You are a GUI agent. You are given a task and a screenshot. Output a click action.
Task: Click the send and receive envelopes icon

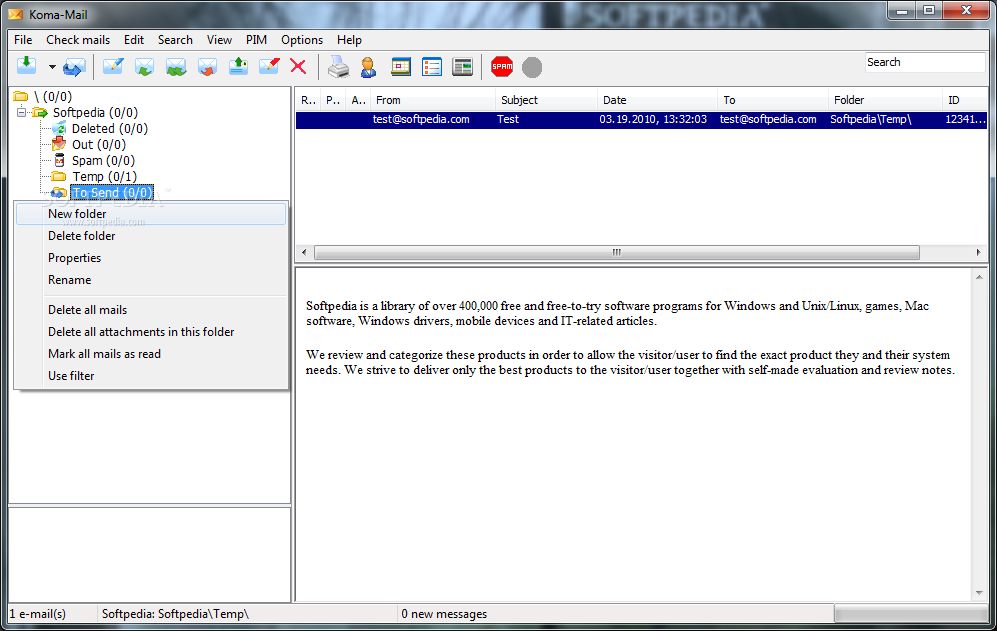(x=74, y=67)
